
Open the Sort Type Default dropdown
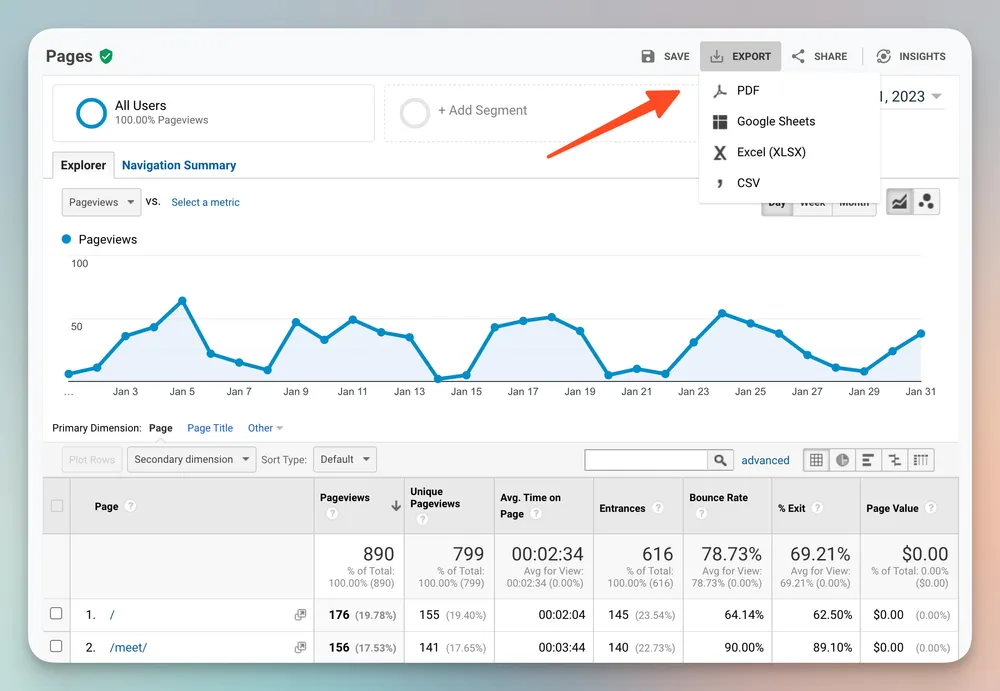344,460
